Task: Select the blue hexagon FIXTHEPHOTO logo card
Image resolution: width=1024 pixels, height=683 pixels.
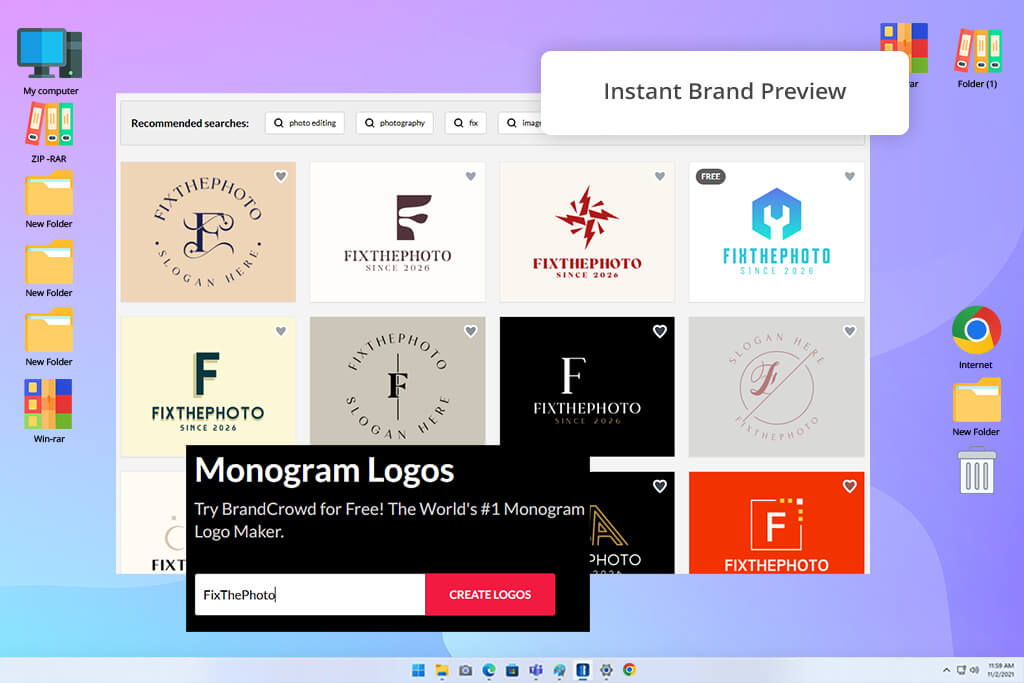Action: click(x=776, y=232)
